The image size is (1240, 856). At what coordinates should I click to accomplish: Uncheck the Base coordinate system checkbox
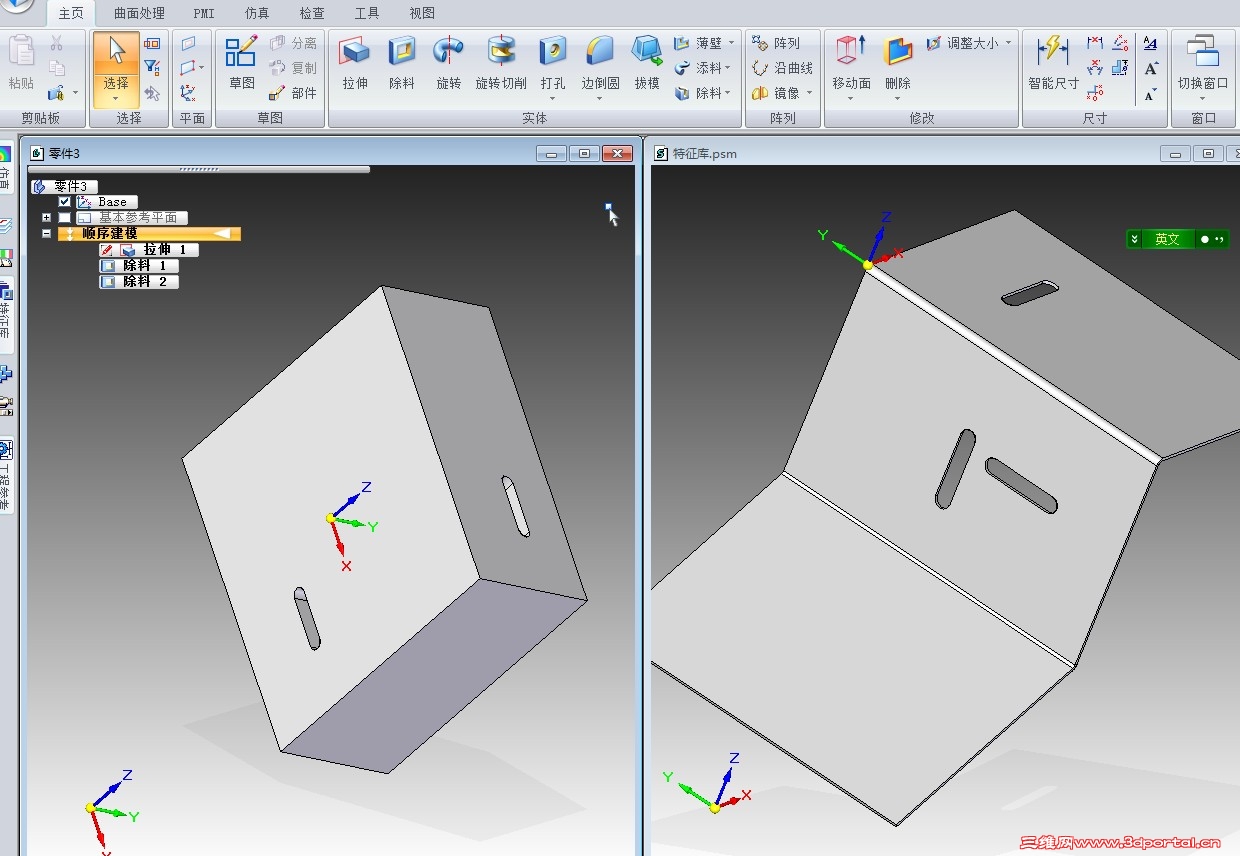65,202
